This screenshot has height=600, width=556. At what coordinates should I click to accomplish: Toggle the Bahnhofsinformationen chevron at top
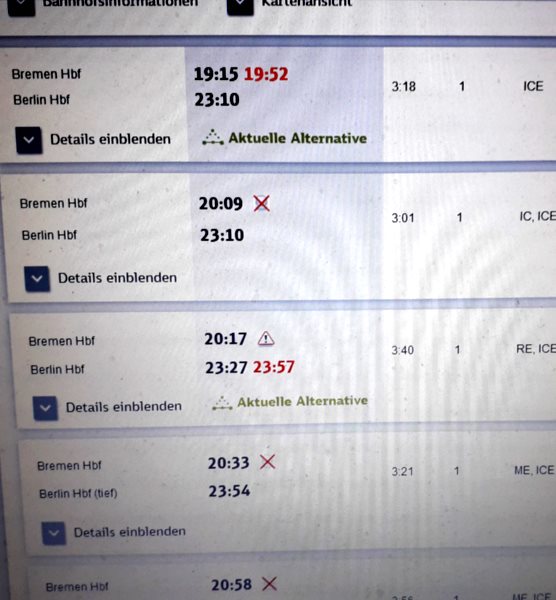tap(21, 6)
